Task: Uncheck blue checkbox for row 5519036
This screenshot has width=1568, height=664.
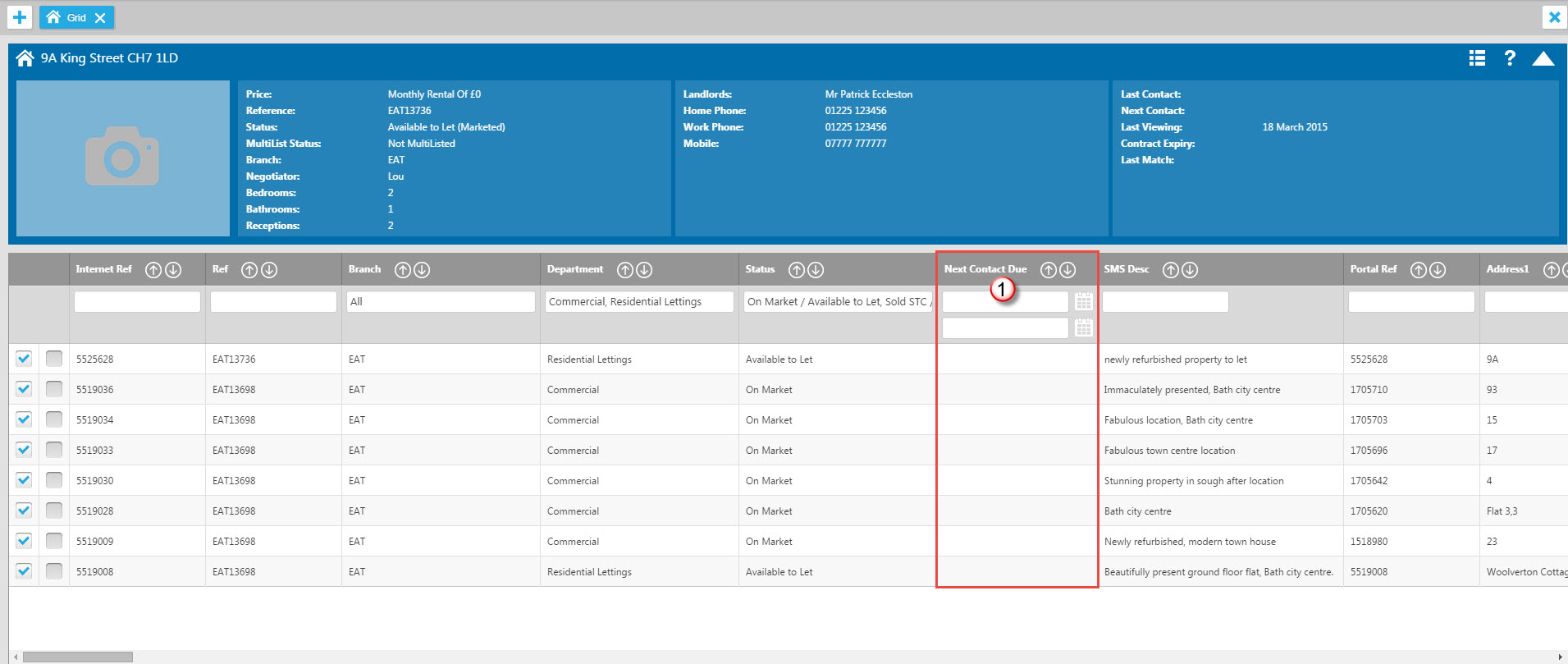Action: click(x=24, y=389)
